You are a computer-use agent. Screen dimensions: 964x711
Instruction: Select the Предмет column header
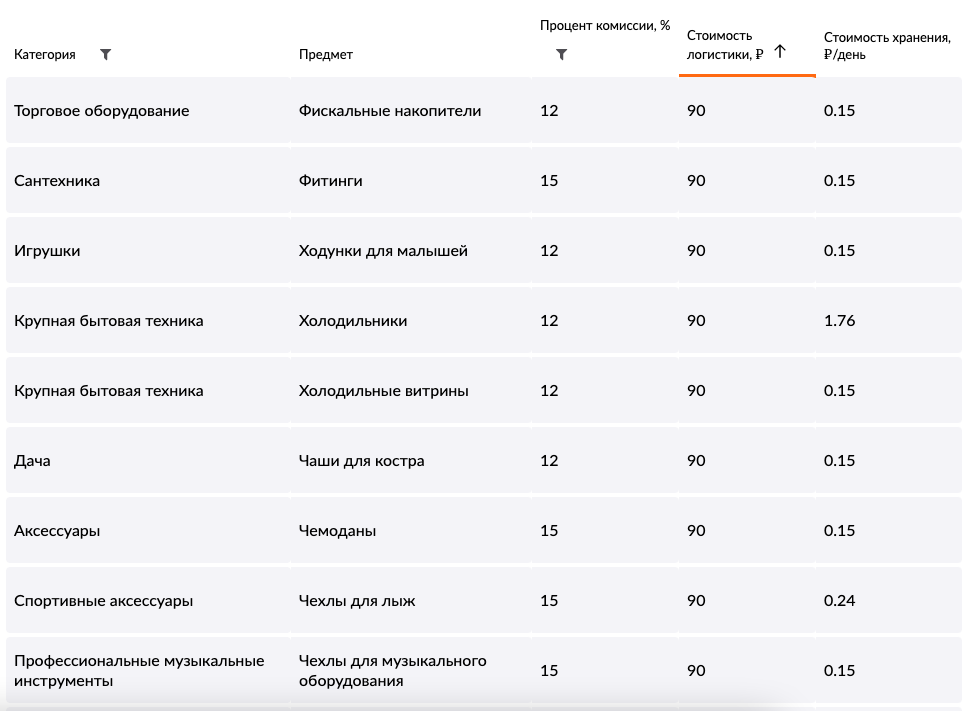click(326, 55)
